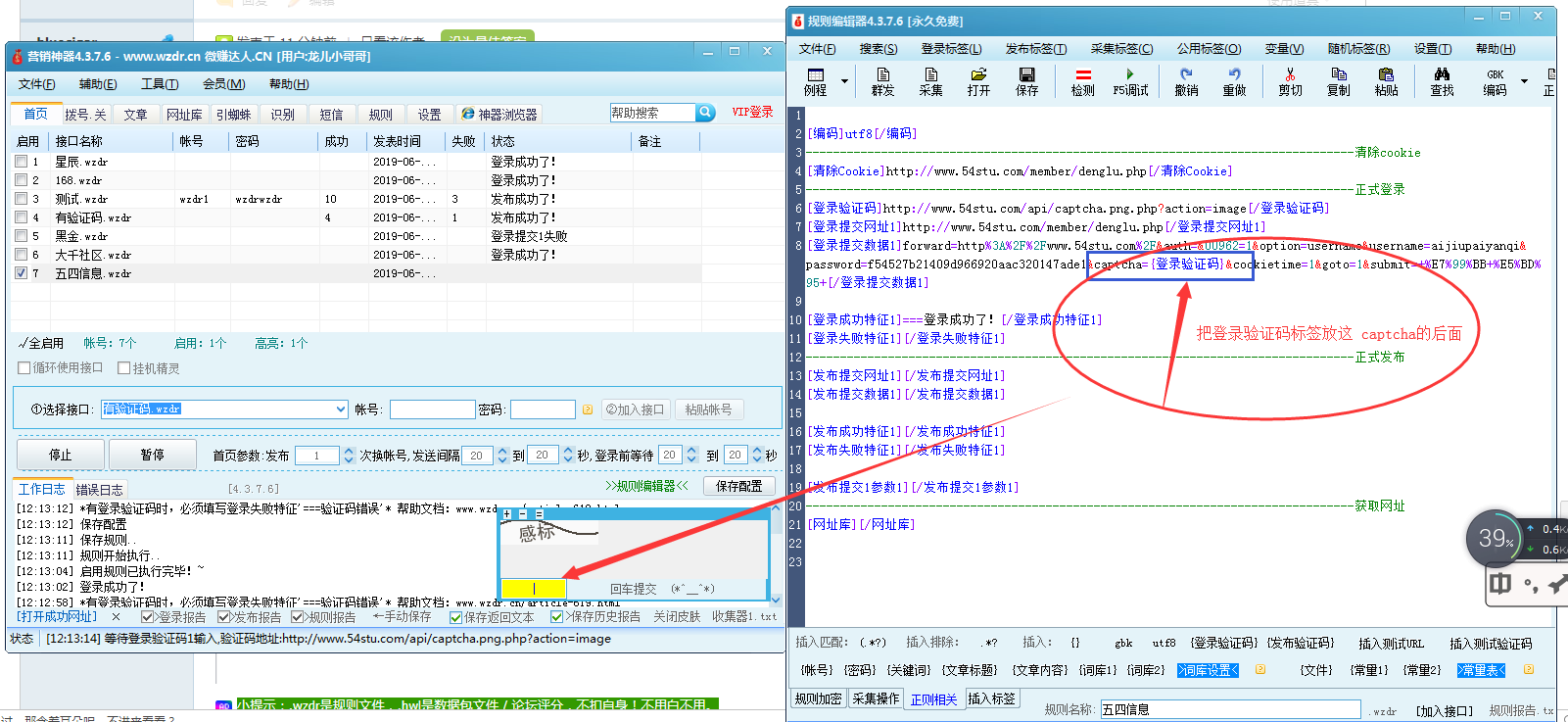Click the 规则名称 field with 五四信息
Viewport: 1568px width, 722px height.
click(1230, 709)
